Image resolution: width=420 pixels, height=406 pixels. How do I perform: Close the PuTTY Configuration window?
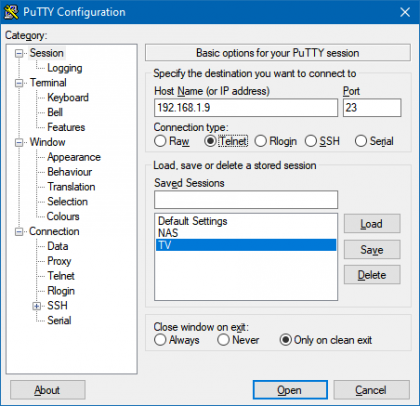405,12
